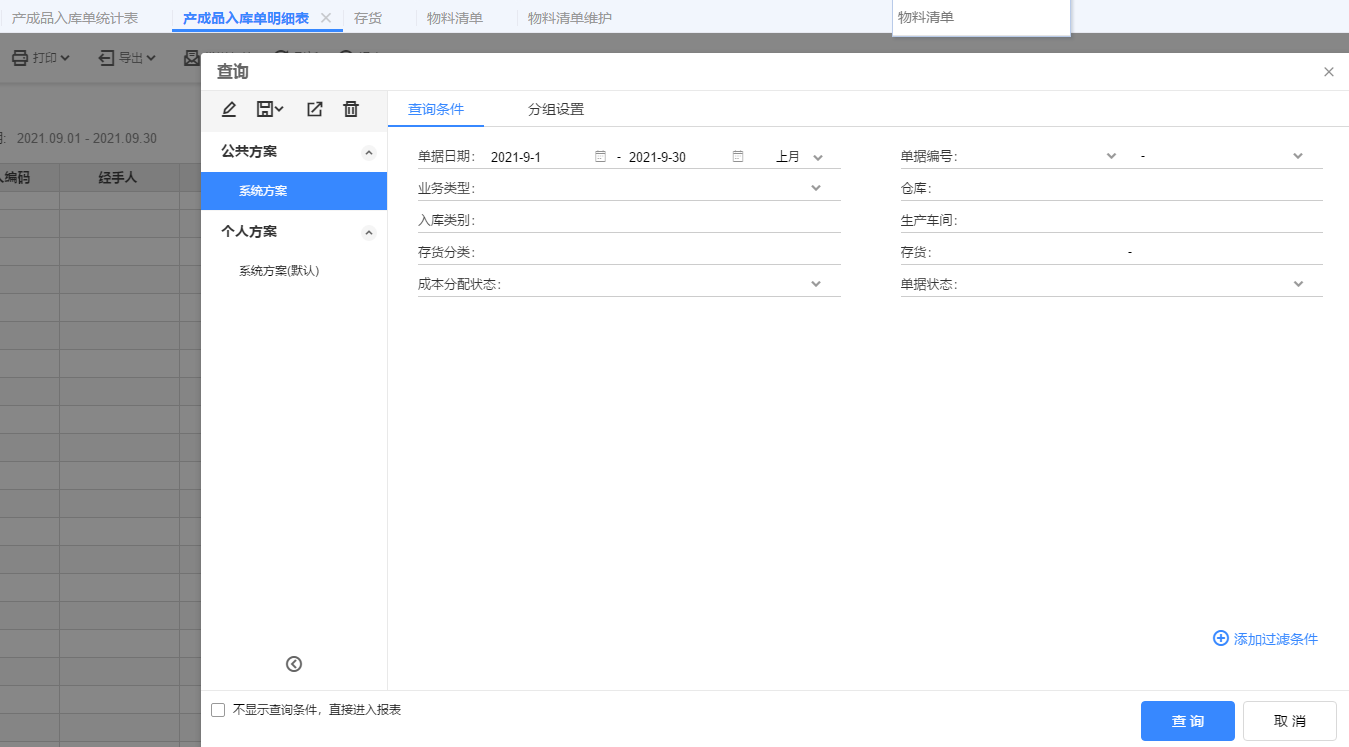
Task: Click the edit scheme pencil icon
Action: point(229,109)
